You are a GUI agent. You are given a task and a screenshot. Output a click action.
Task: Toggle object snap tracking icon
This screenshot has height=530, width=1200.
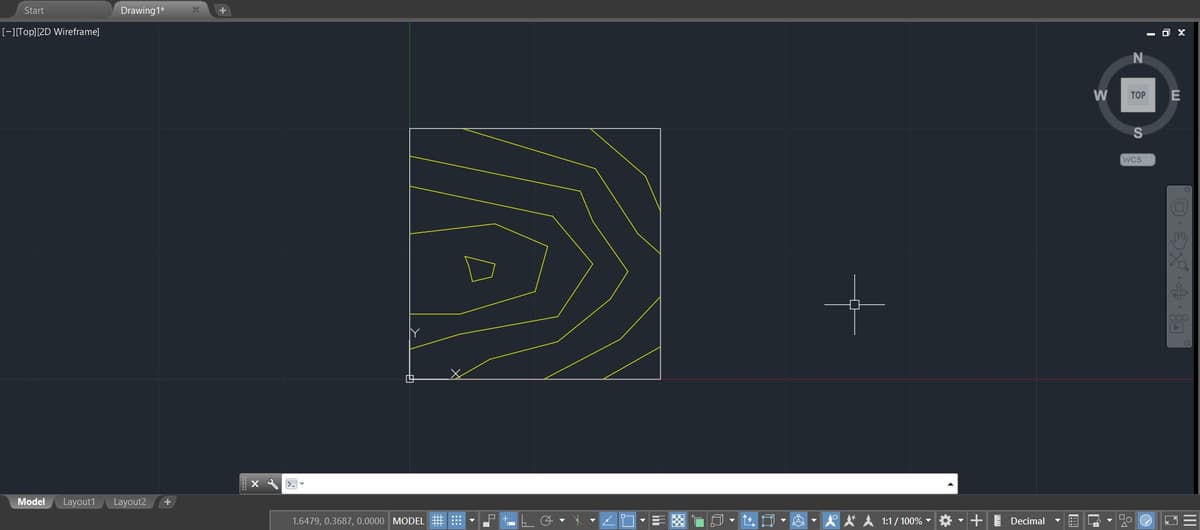(x=608, y=521)
